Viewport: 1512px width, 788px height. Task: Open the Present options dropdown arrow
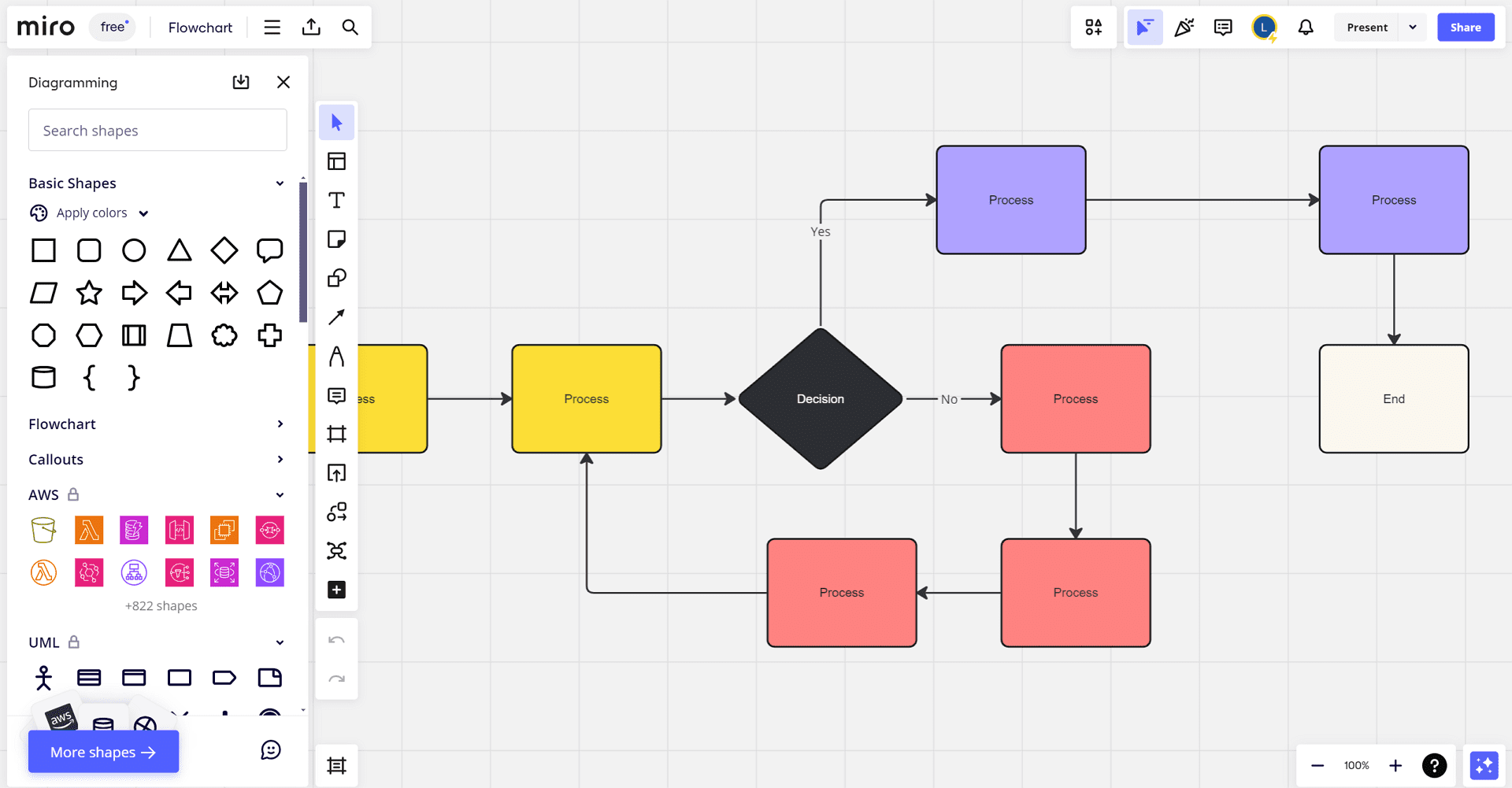click(x=1413, y=28)
